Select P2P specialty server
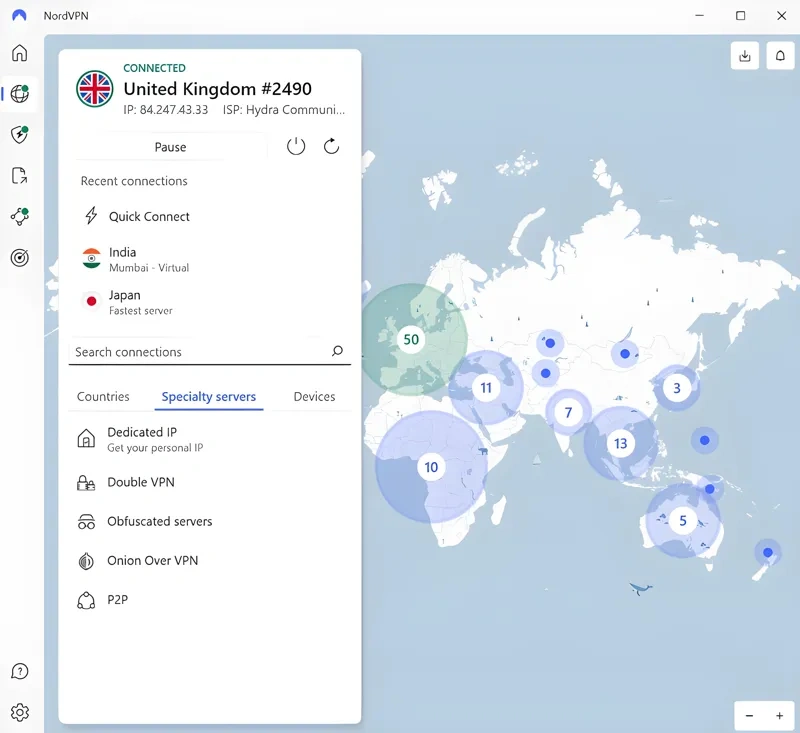This screenshot has width=800, height=733. [210, 600]
